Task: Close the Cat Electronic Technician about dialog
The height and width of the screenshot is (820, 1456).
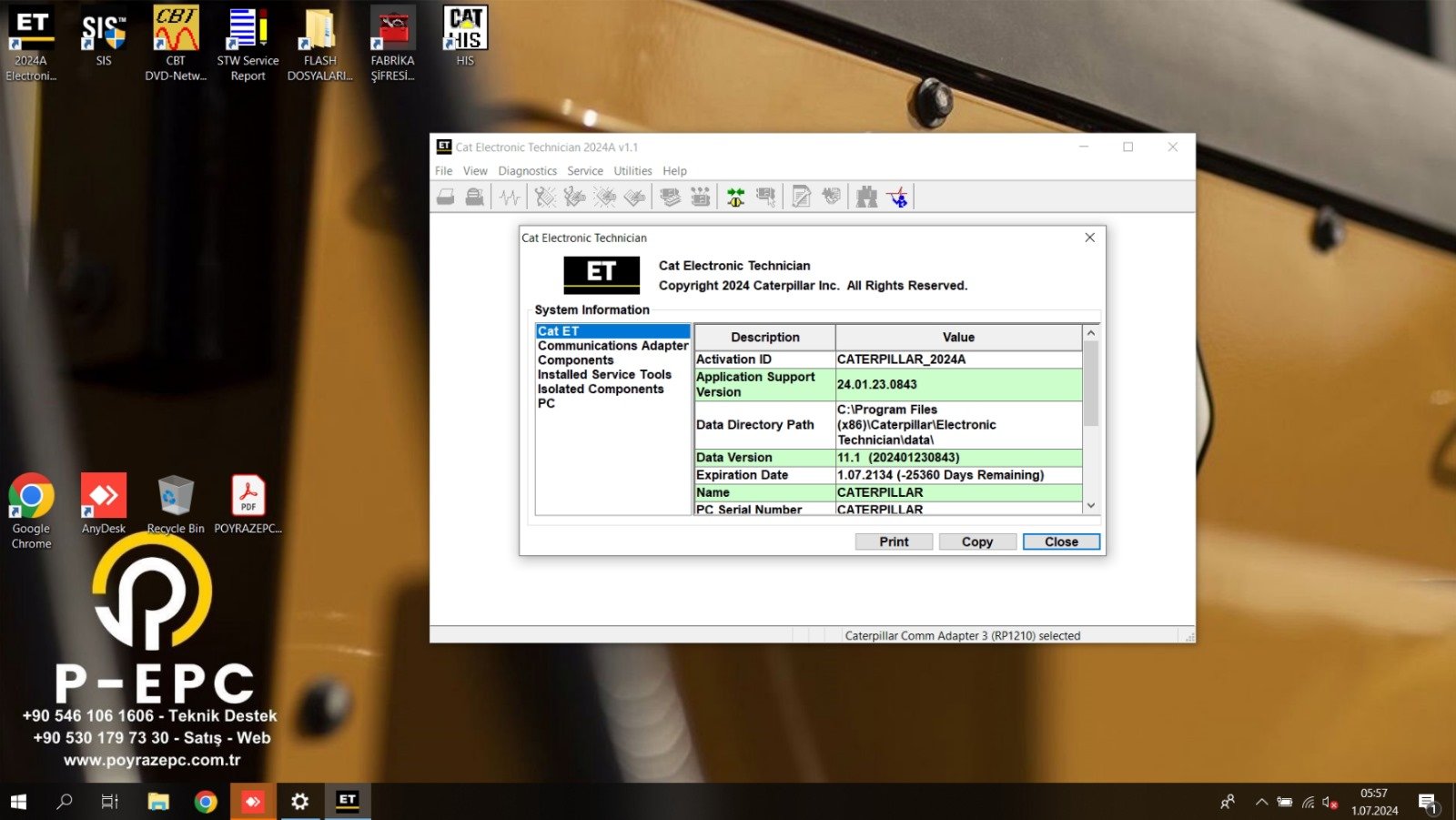Action: coord(1089,238)
